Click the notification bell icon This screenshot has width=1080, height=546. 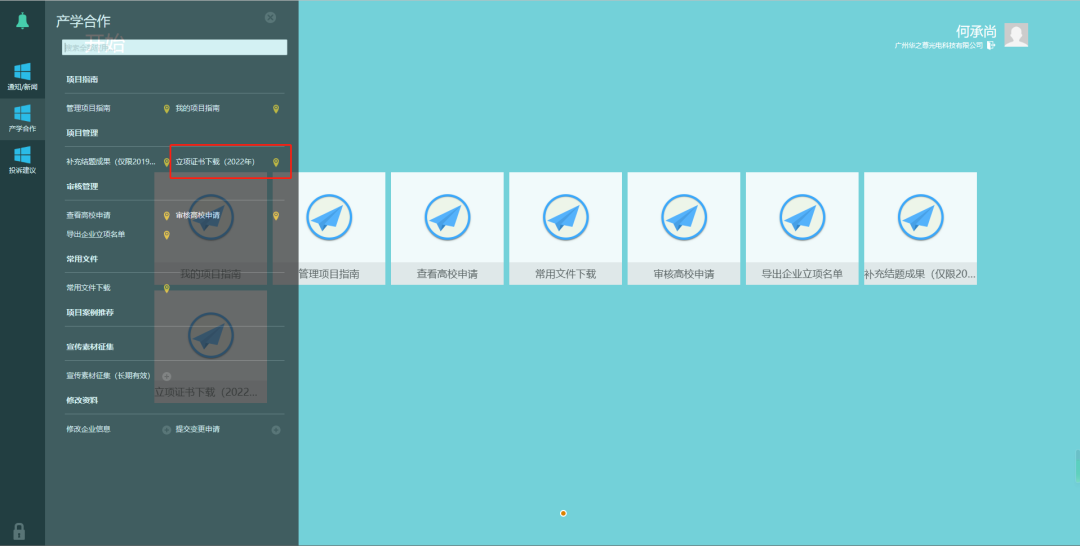tap(22, 20)
